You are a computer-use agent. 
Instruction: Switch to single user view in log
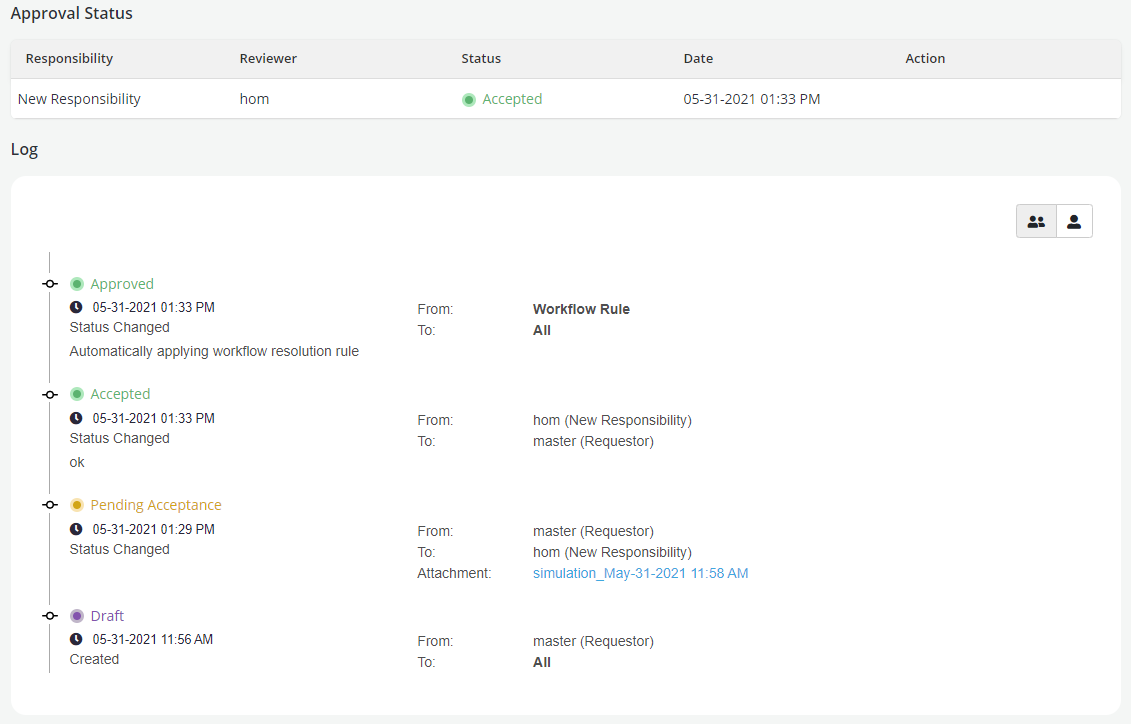pyautogui.click(x=1074, y=222)
